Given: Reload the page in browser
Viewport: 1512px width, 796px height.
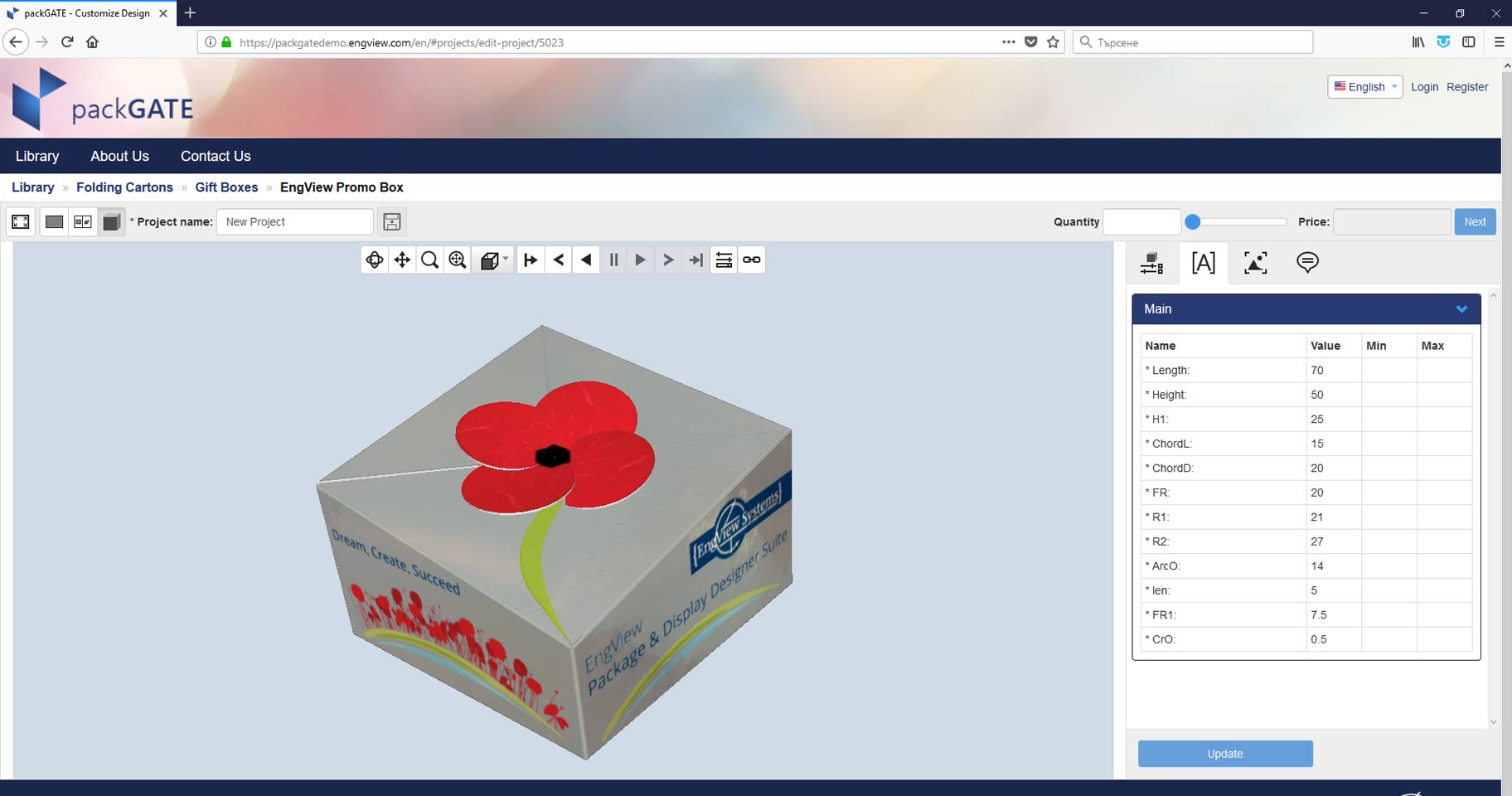Looking at the screenshot, I should tap(67, 42).
